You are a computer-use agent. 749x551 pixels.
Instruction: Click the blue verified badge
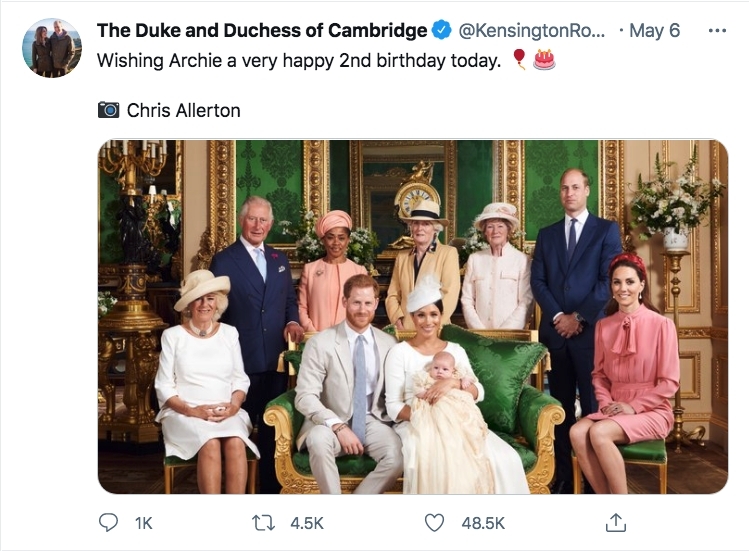tap(441, 30)
